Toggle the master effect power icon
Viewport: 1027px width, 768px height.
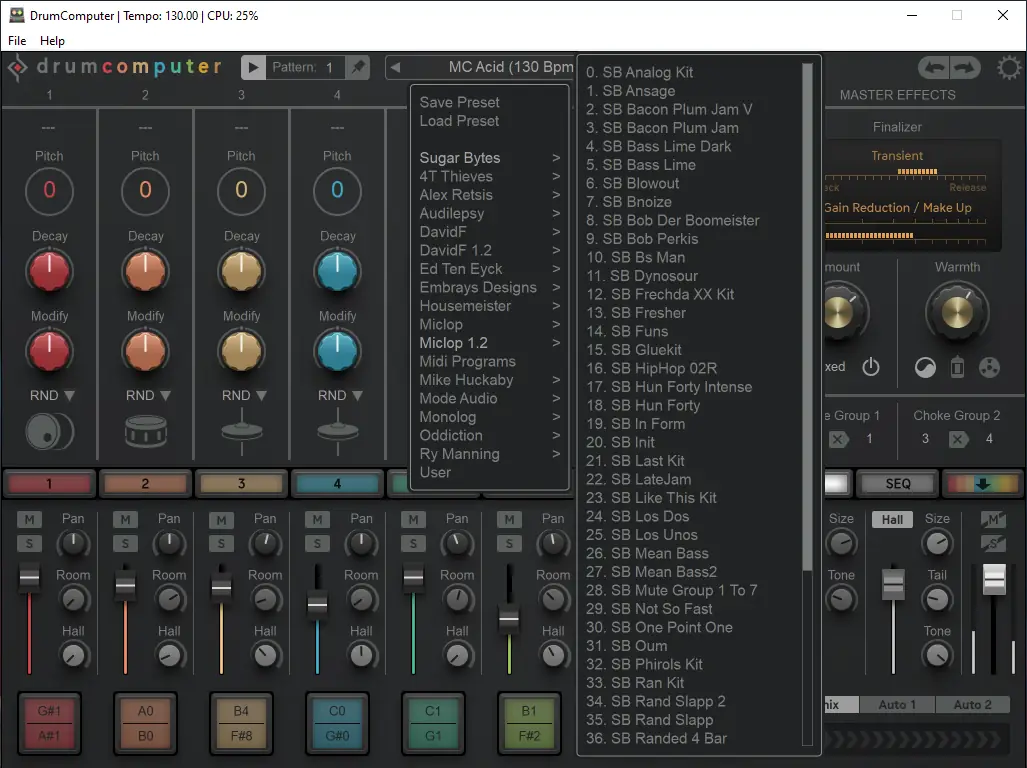[870, 367]
